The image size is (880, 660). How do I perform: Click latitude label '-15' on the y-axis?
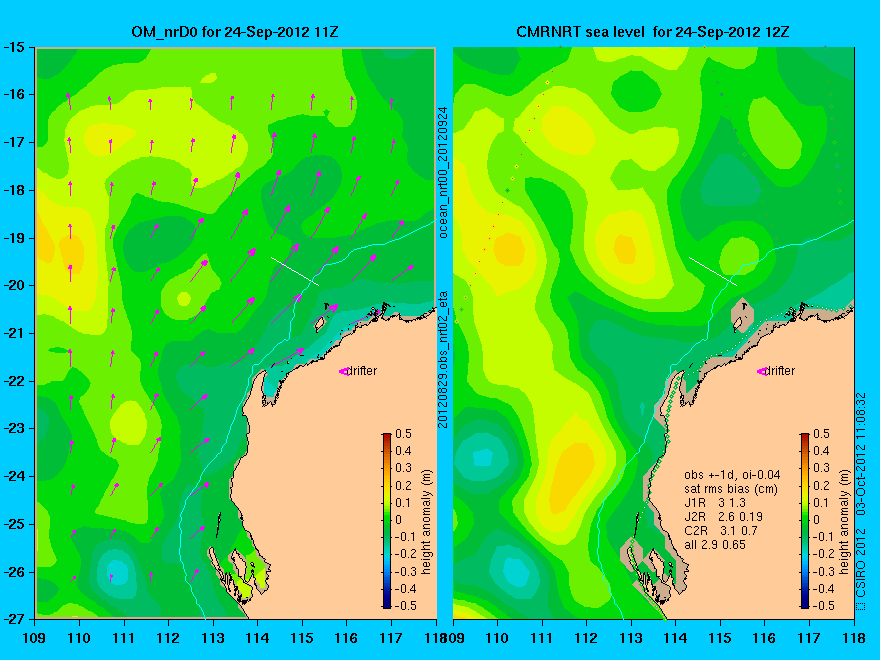13,47
